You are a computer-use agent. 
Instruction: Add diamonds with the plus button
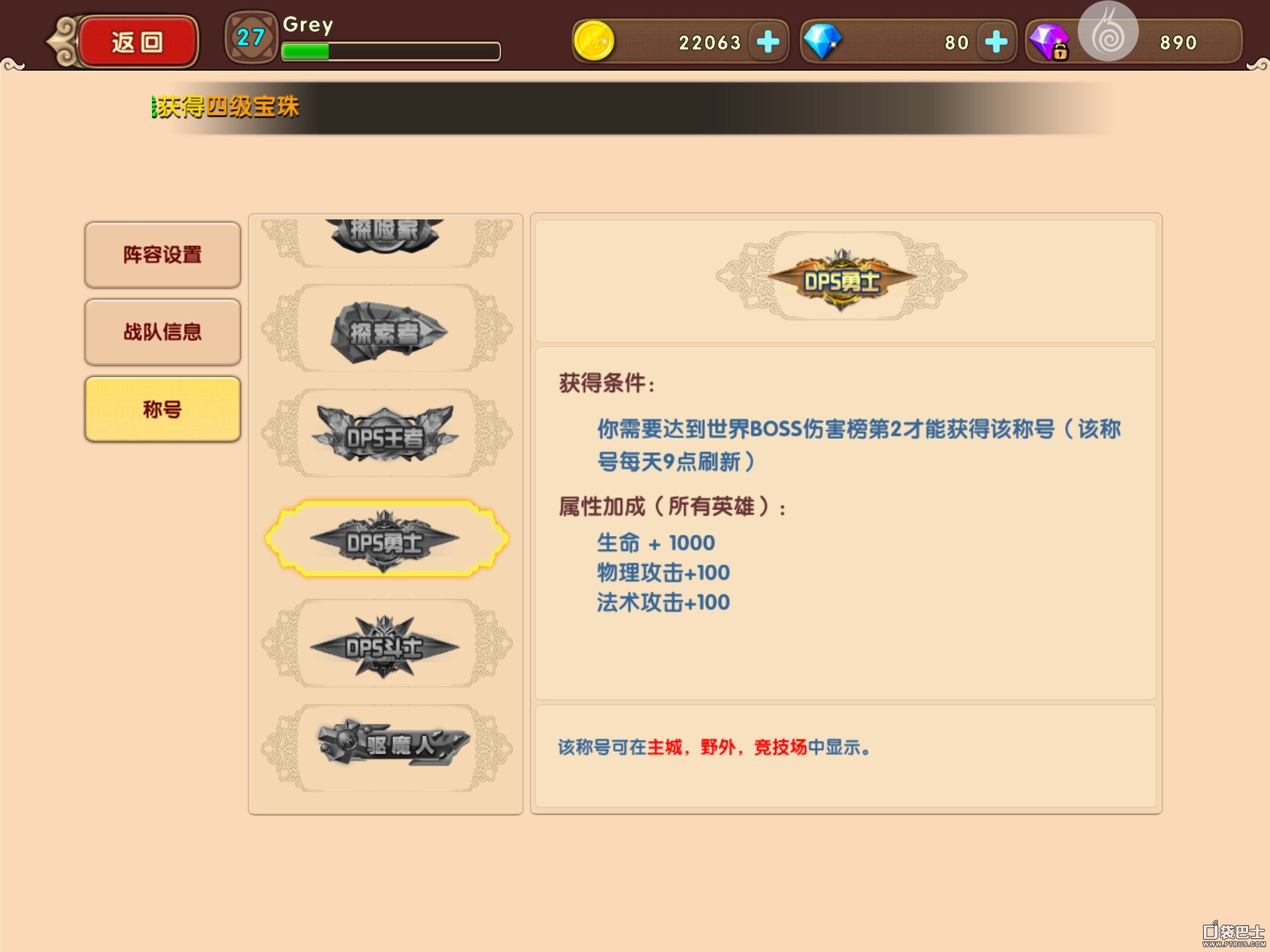coord(996,42)
